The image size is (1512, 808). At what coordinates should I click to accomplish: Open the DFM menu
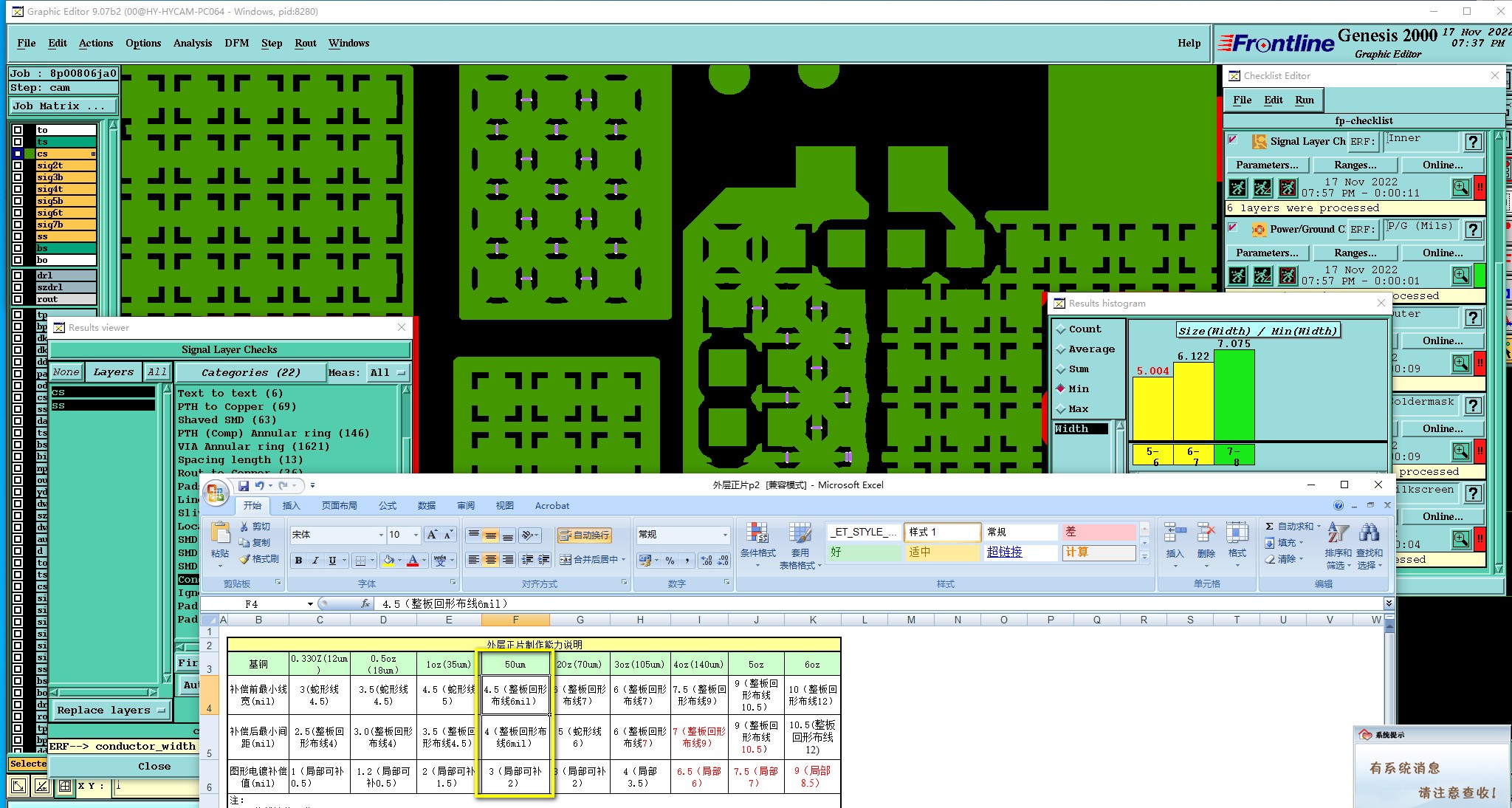236,43
